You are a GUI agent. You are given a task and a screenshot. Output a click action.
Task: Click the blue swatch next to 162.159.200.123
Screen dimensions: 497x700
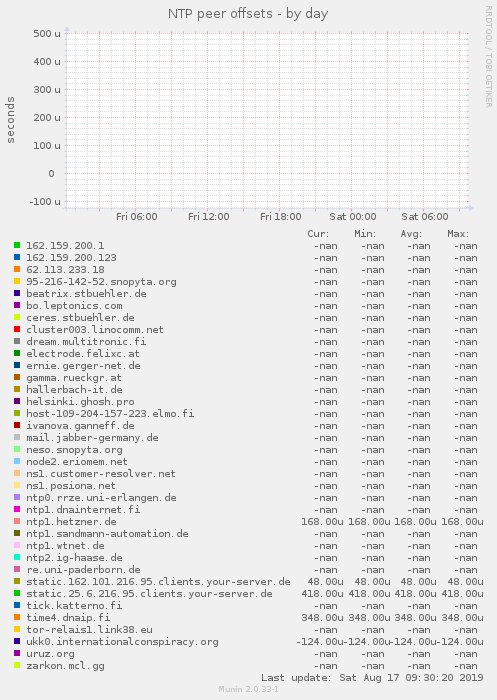(17, 257)
